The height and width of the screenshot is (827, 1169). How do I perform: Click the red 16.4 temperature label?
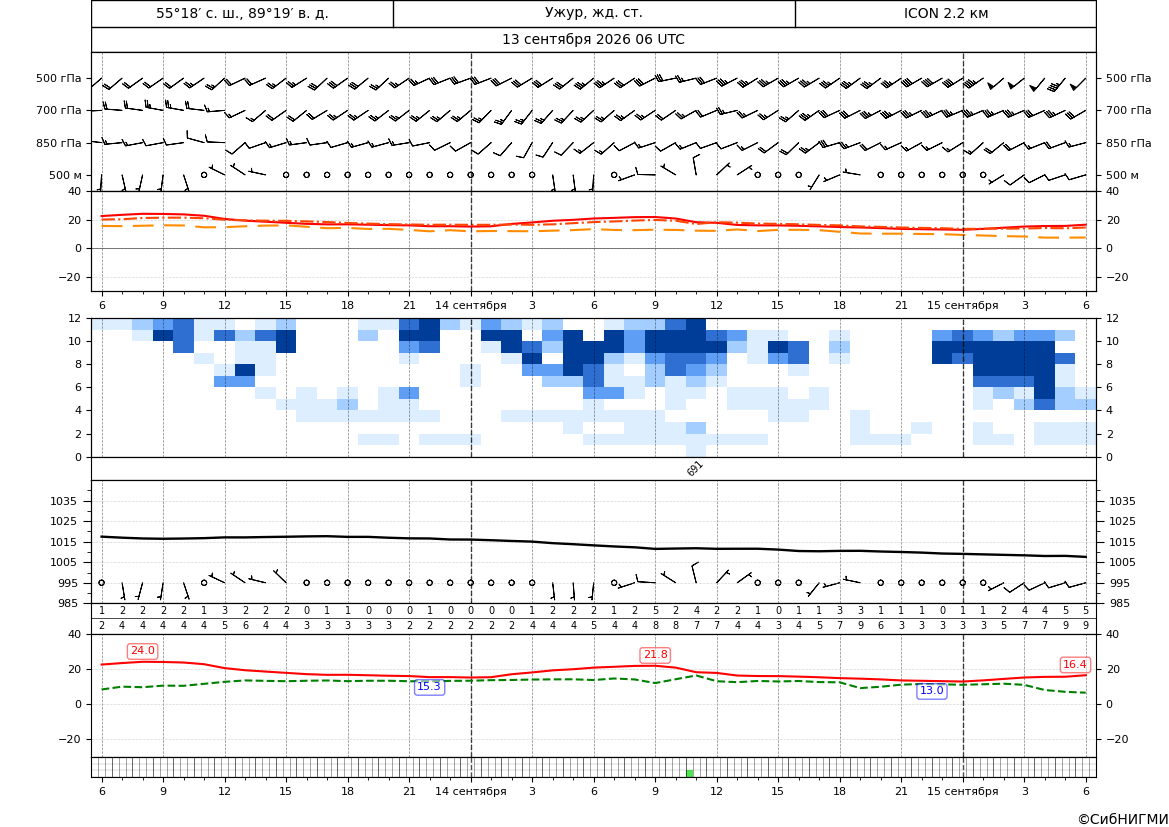click(1074, 664)
